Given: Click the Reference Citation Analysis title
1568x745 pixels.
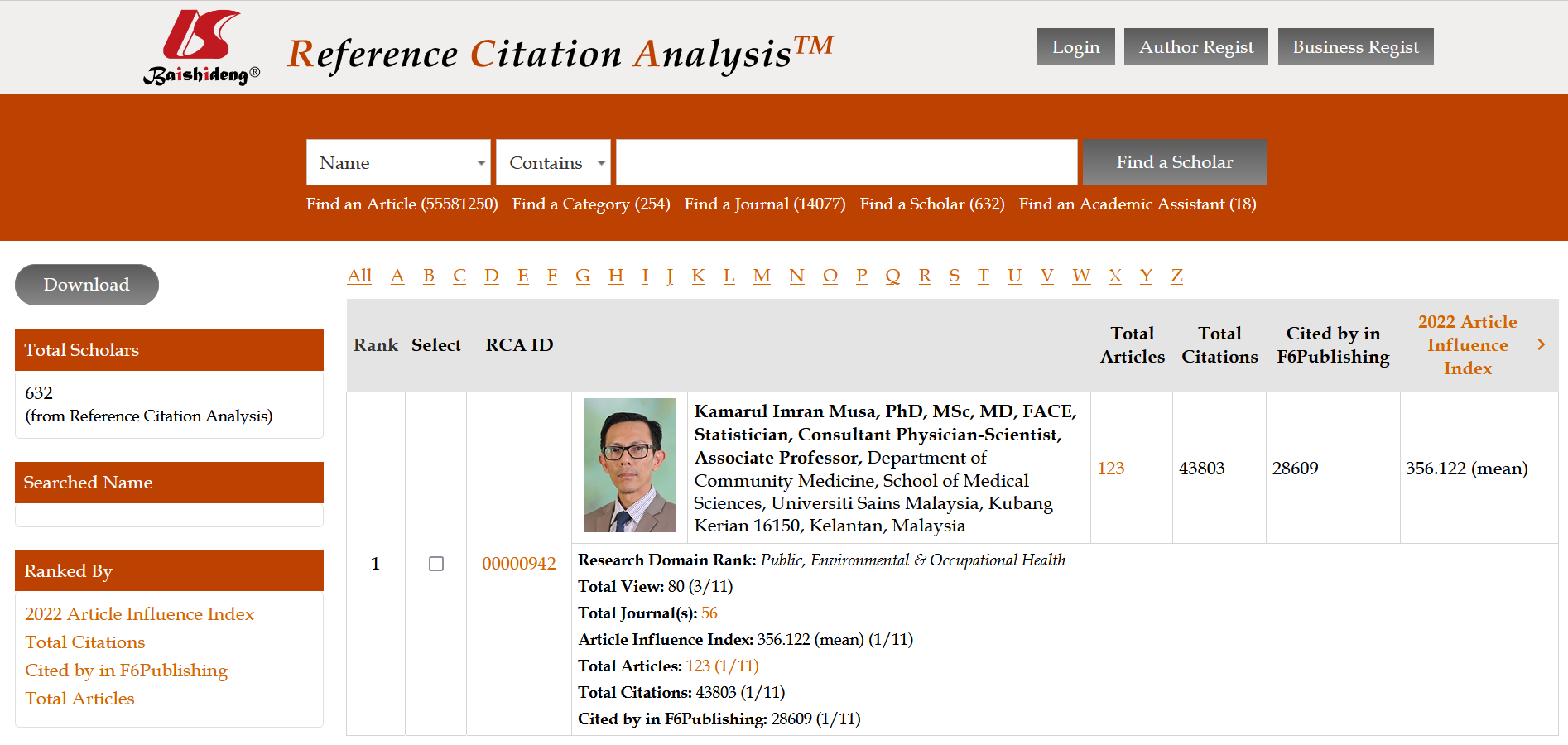Looking at the screenshot, I should [560, 53].
